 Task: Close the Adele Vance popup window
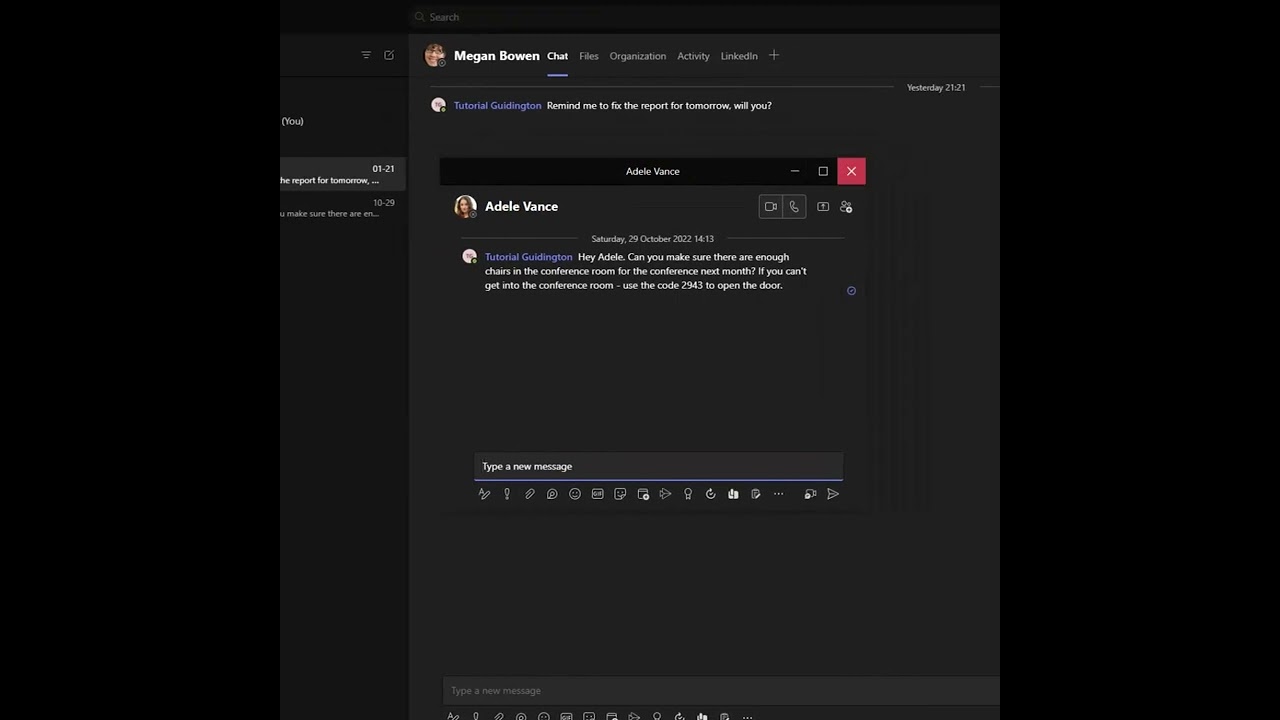coord(851,171)
